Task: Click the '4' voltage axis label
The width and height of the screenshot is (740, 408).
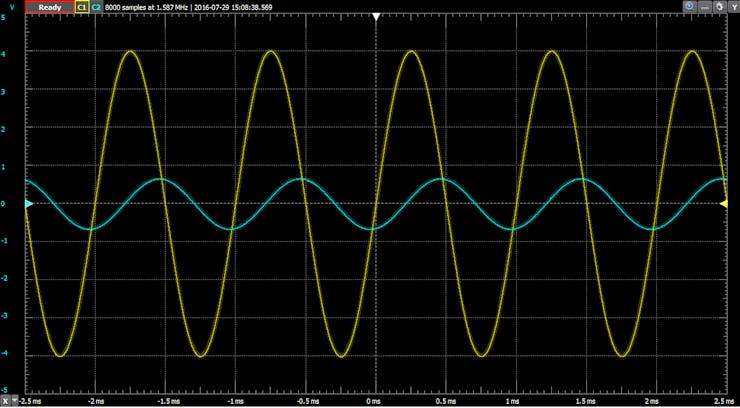Action: click(3, 54)
